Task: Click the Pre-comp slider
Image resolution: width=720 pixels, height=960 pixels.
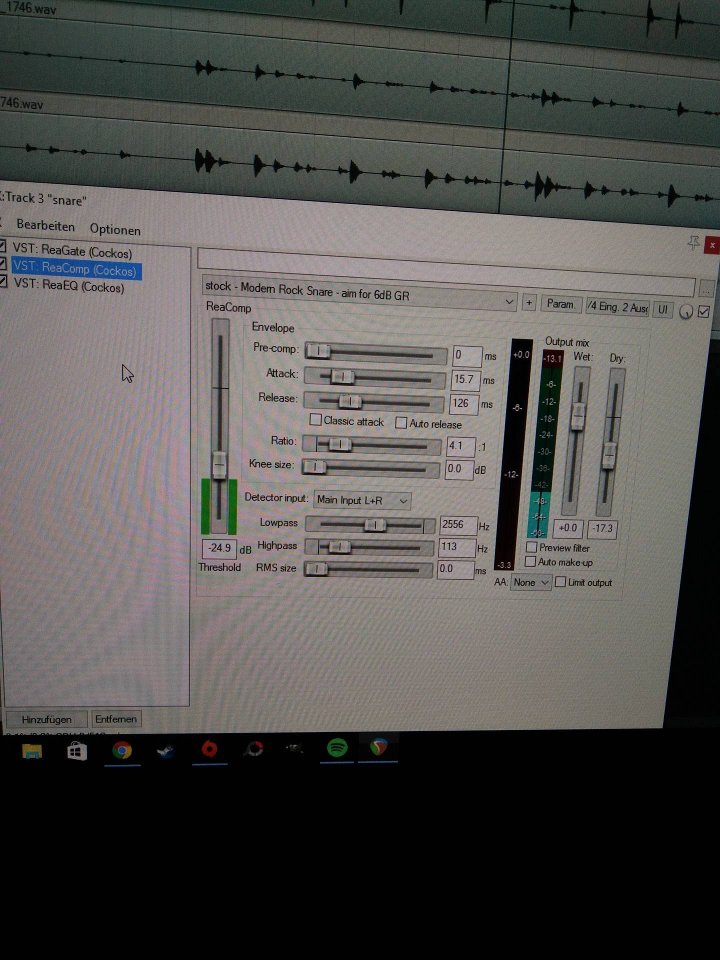Action: (x=376, y=353)
